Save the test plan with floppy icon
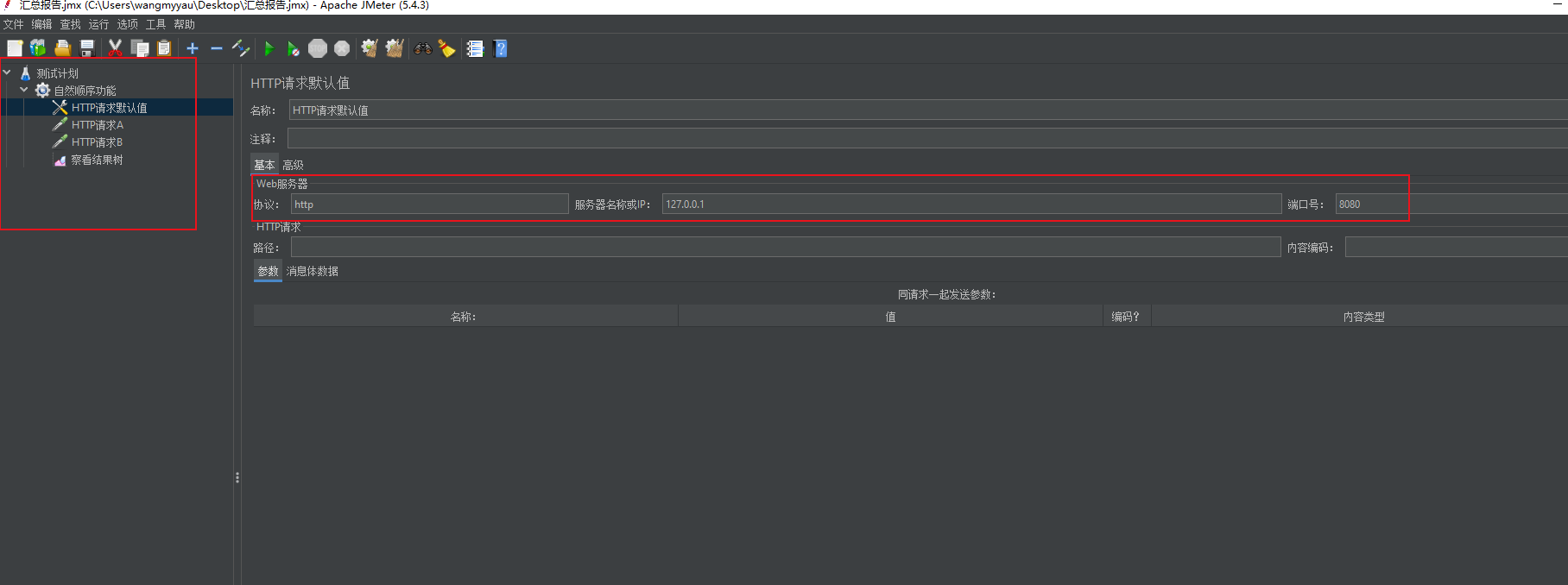 pos(86,48)
